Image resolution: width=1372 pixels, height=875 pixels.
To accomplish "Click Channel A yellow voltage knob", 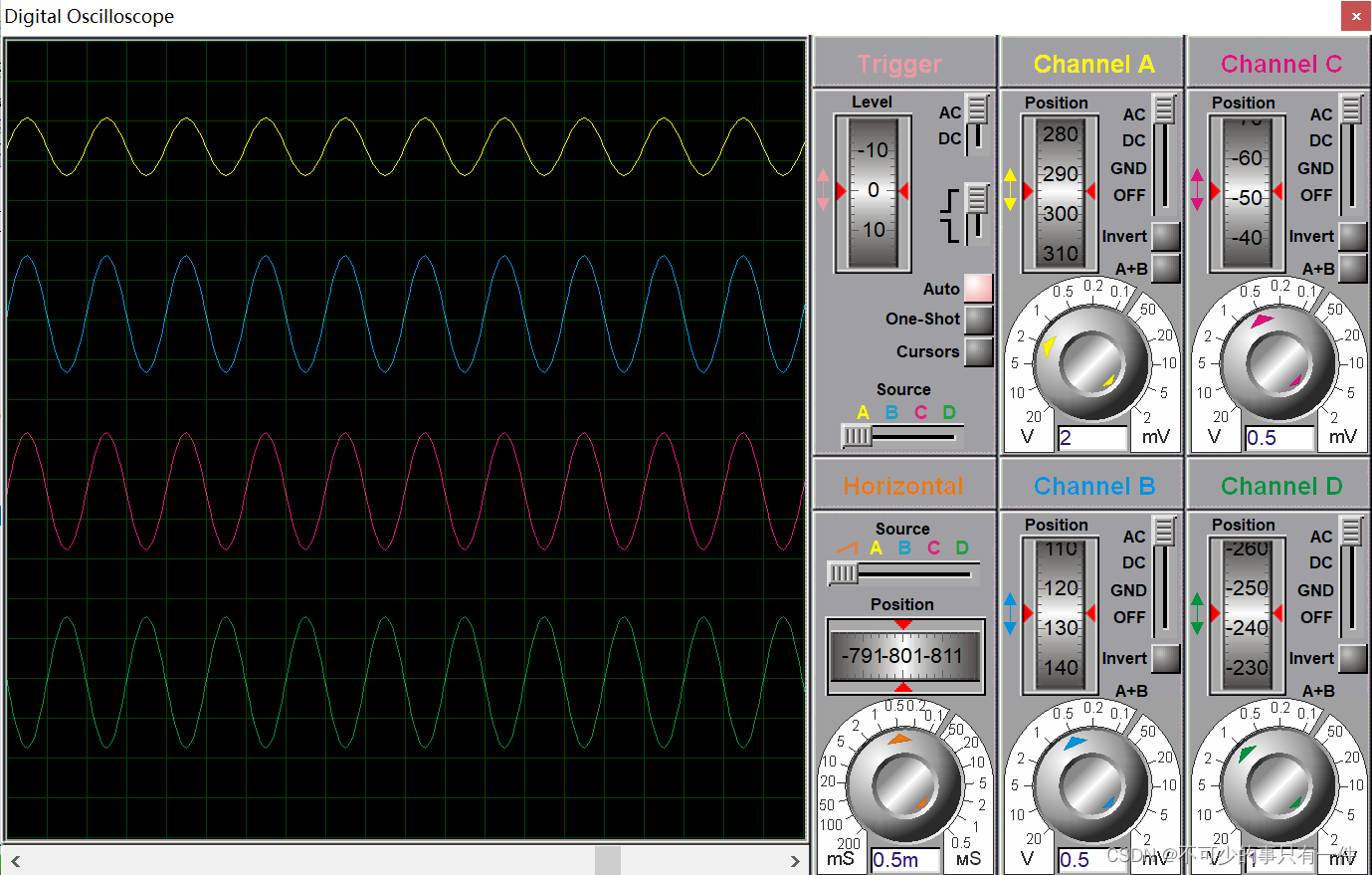I will 1091,363.
